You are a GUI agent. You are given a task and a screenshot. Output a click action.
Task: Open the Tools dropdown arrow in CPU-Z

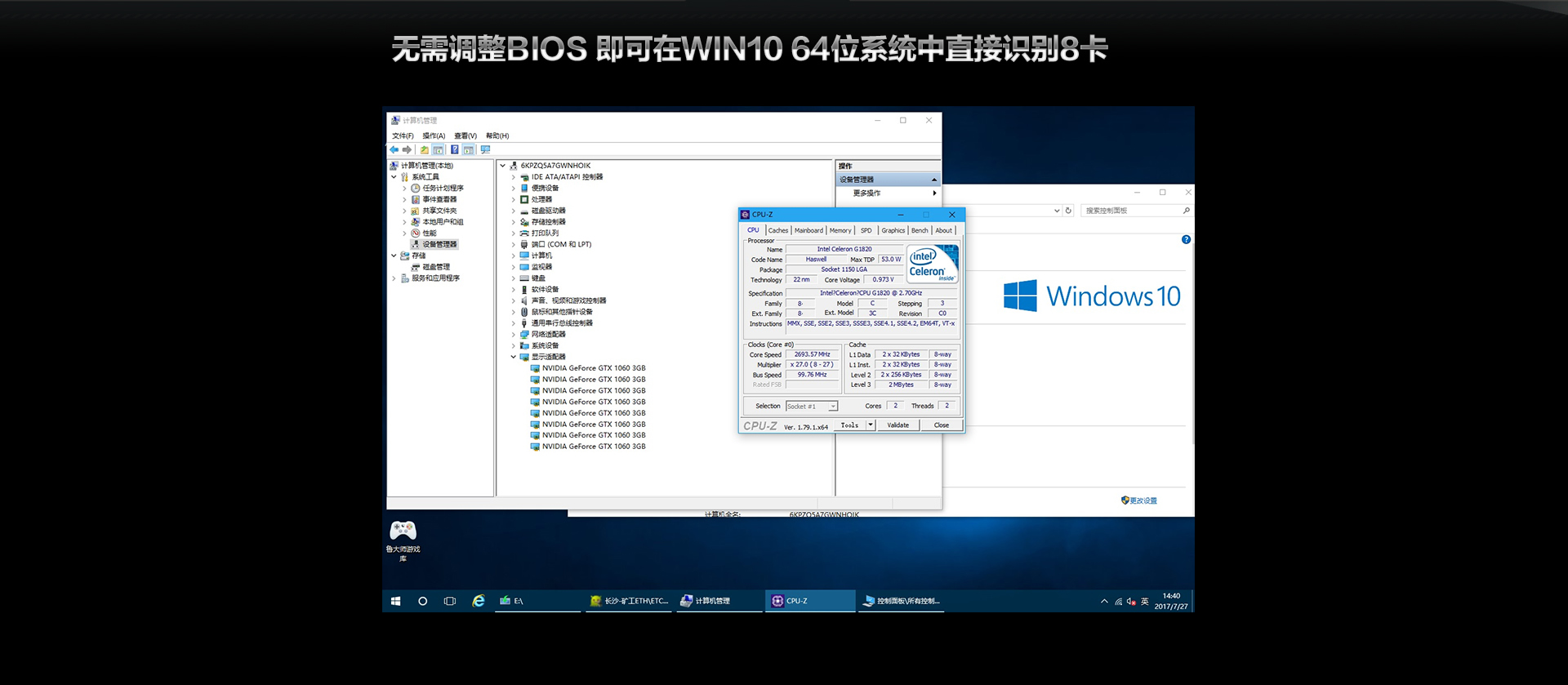pyautogui.click(x=871, y=425)
